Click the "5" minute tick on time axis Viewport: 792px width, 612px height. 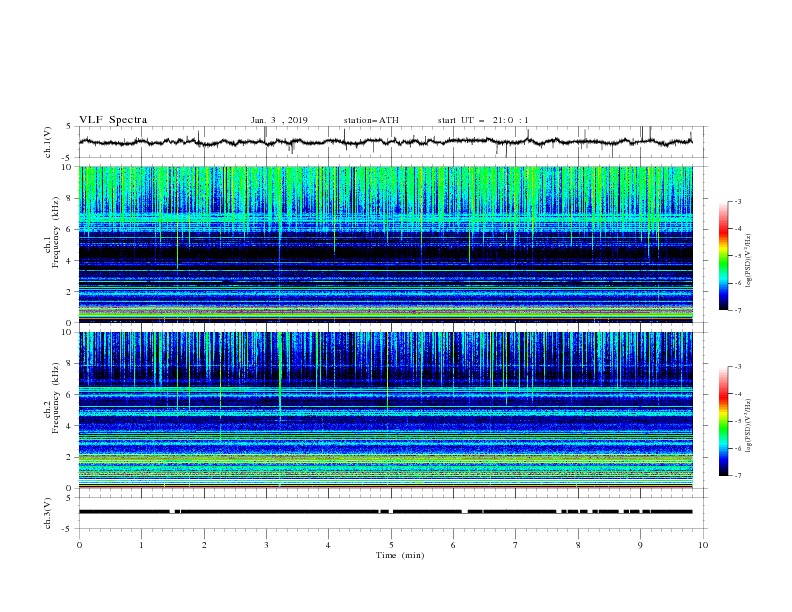coord(391,545)
